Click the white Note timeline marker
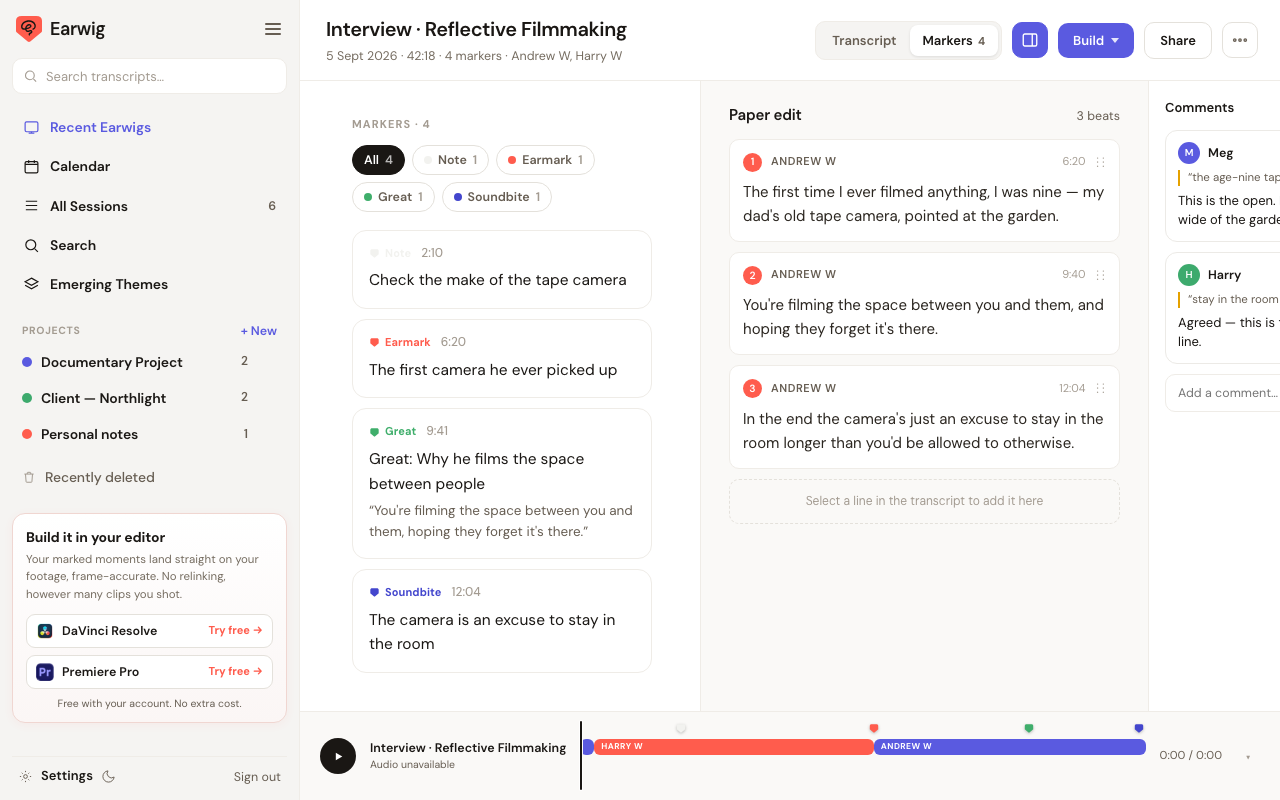The width and height of the screenshot is (1280, 800). 681,729
